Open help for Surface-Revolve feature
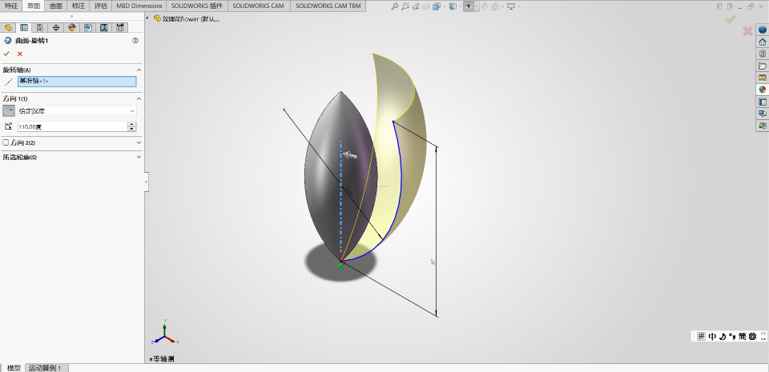Image resolution: width=769 pixels, height=372 pixels. [x=135, y=41]
